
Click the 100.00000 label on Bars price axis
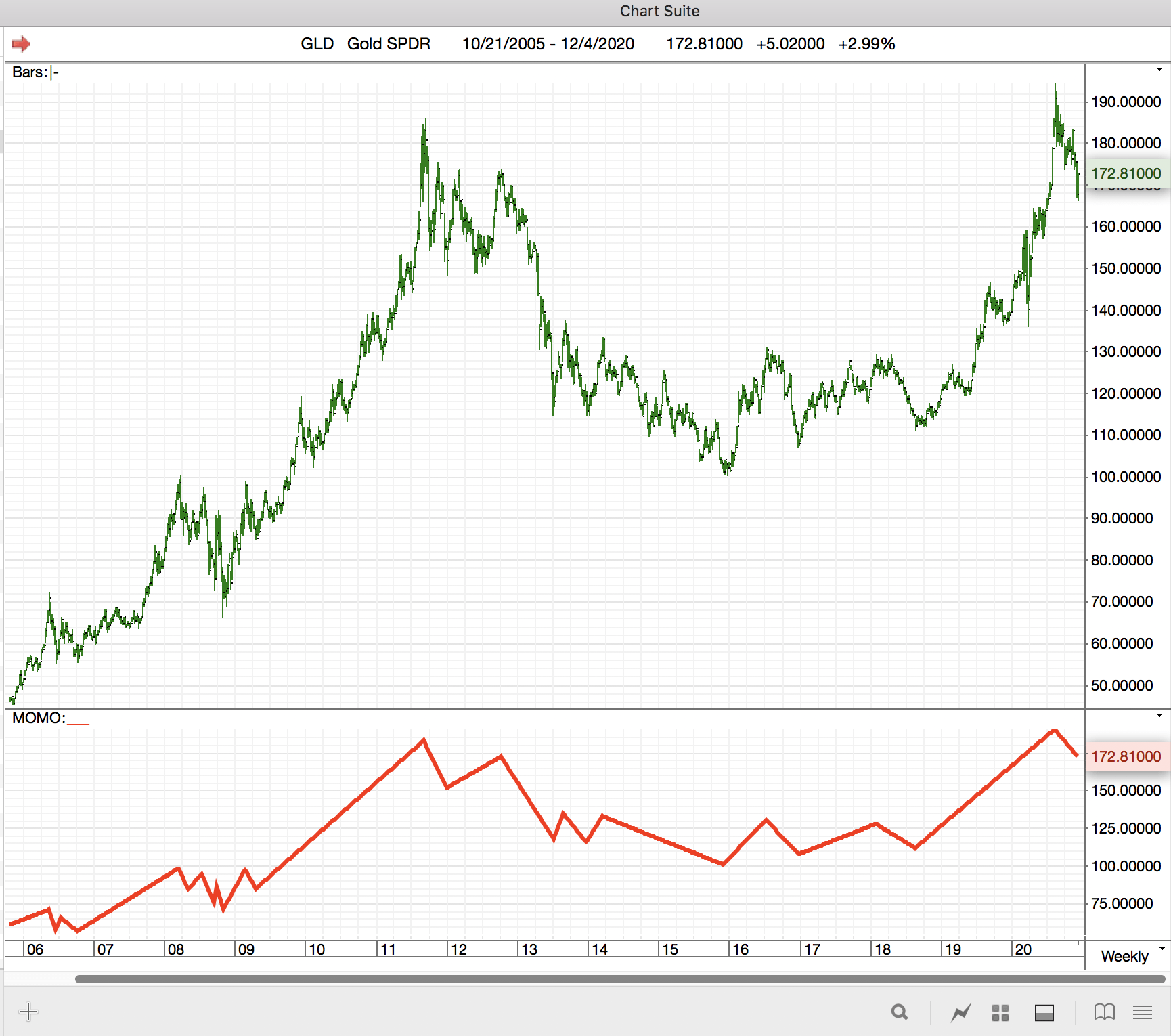(1126, 477)
